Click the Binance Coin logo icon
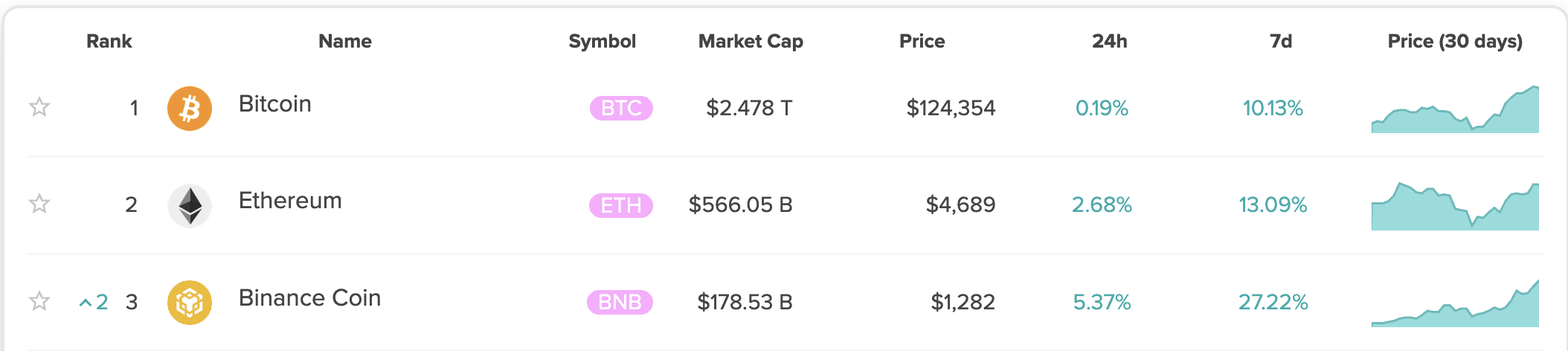 point(190,303)
